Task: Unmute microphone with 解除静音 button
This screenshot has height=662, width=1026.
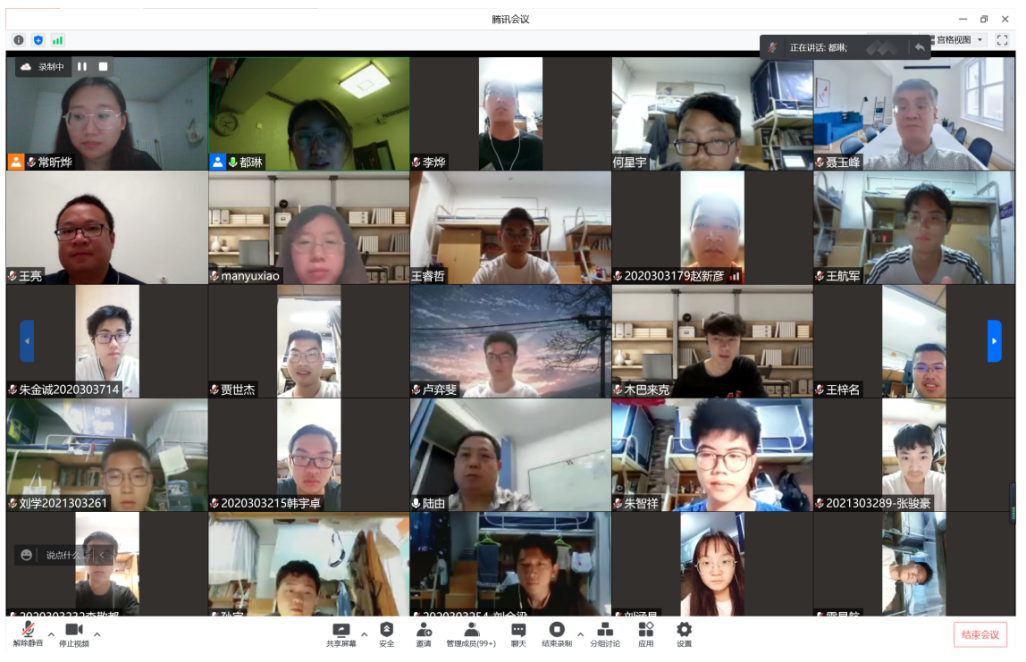Action: (29, 634)
